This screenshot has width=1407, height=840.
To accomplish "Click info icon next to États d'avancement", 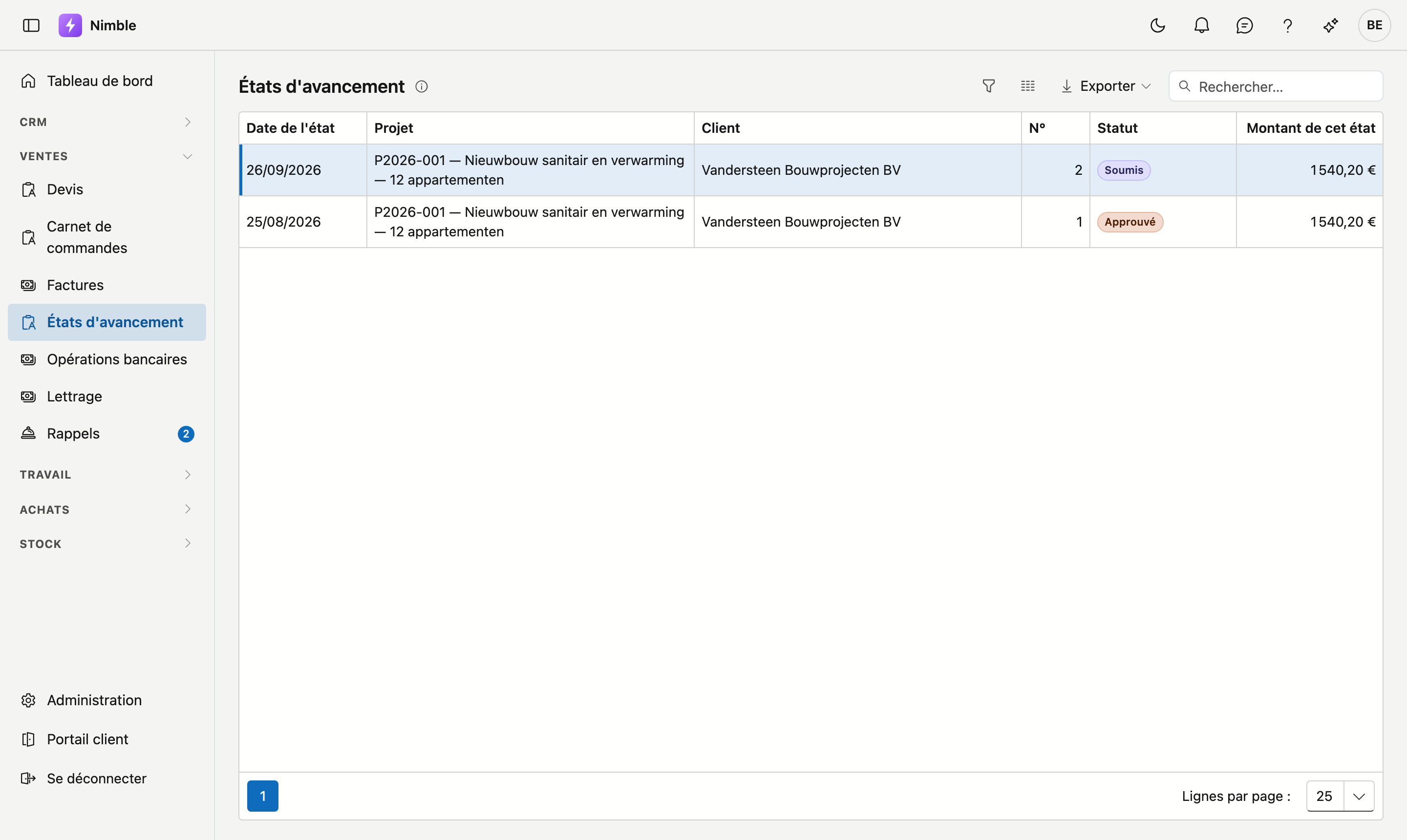I will click(x=422, y=86).
